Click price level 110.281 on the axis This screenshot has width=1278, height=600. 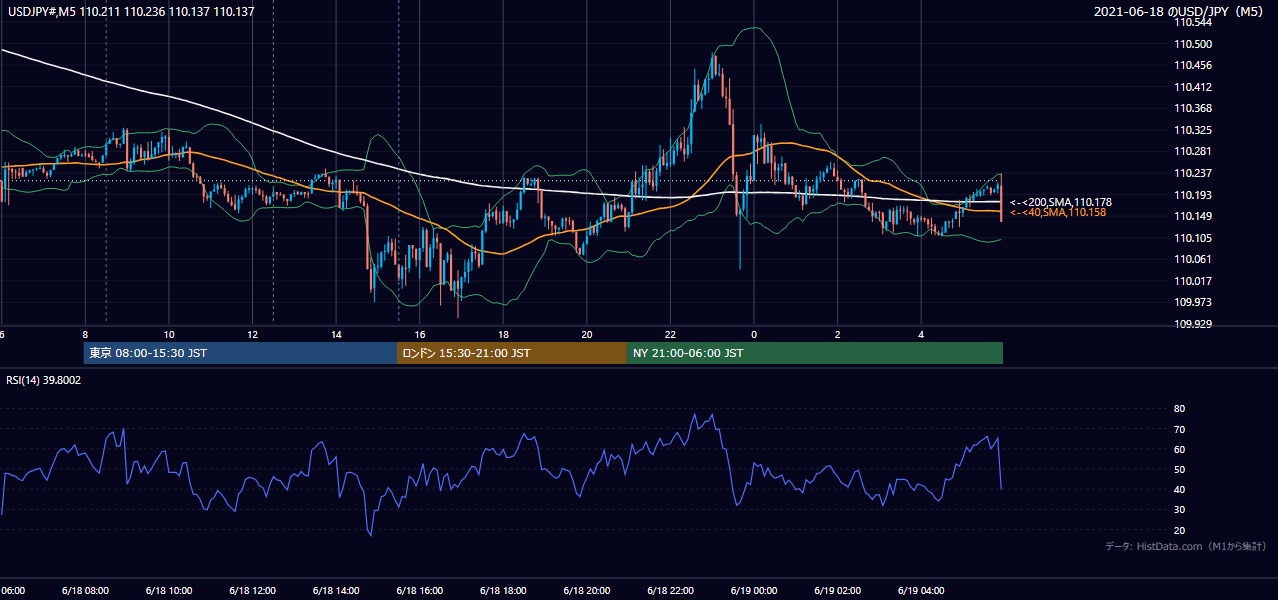(x=1193, y=152)
